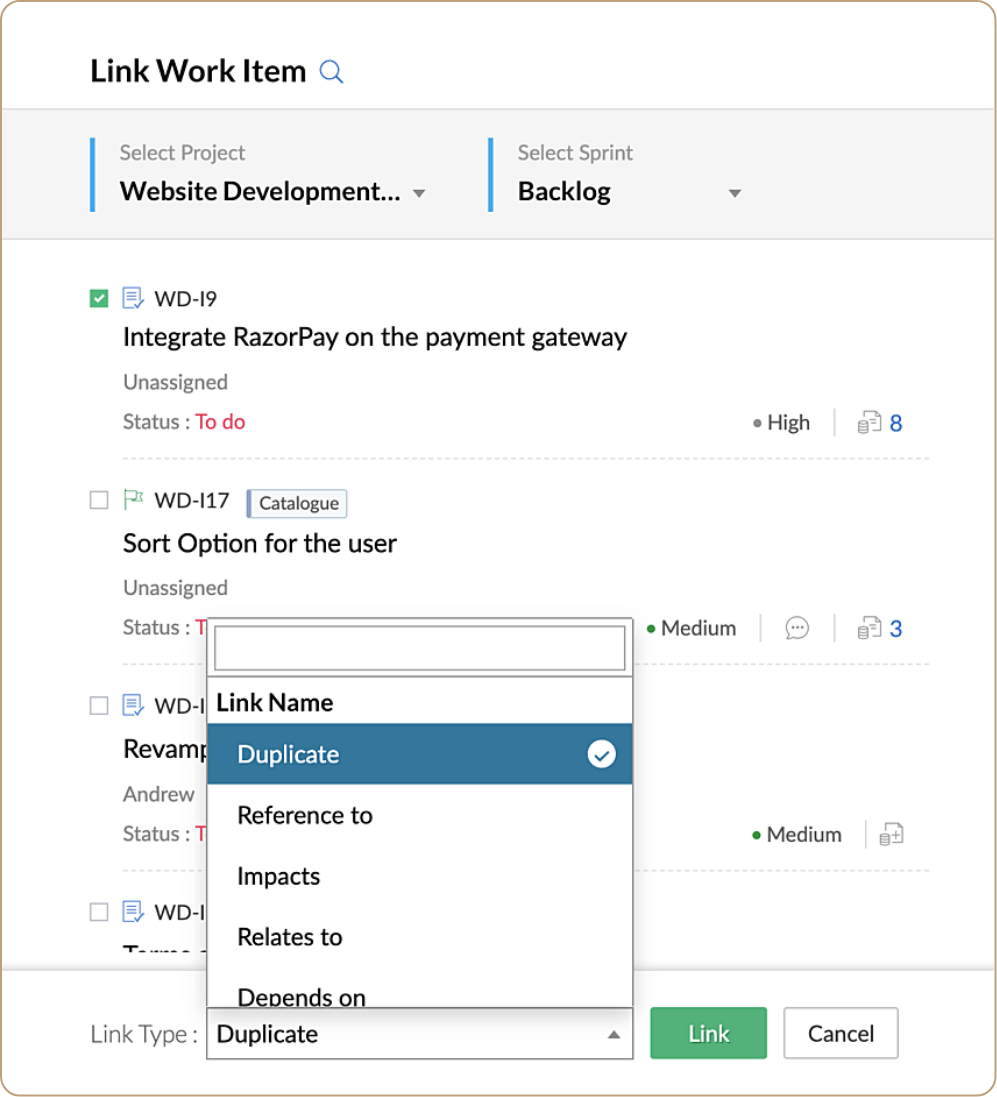
Task: Check the WD-I17 work item checkbox
Action: point(99,500)
